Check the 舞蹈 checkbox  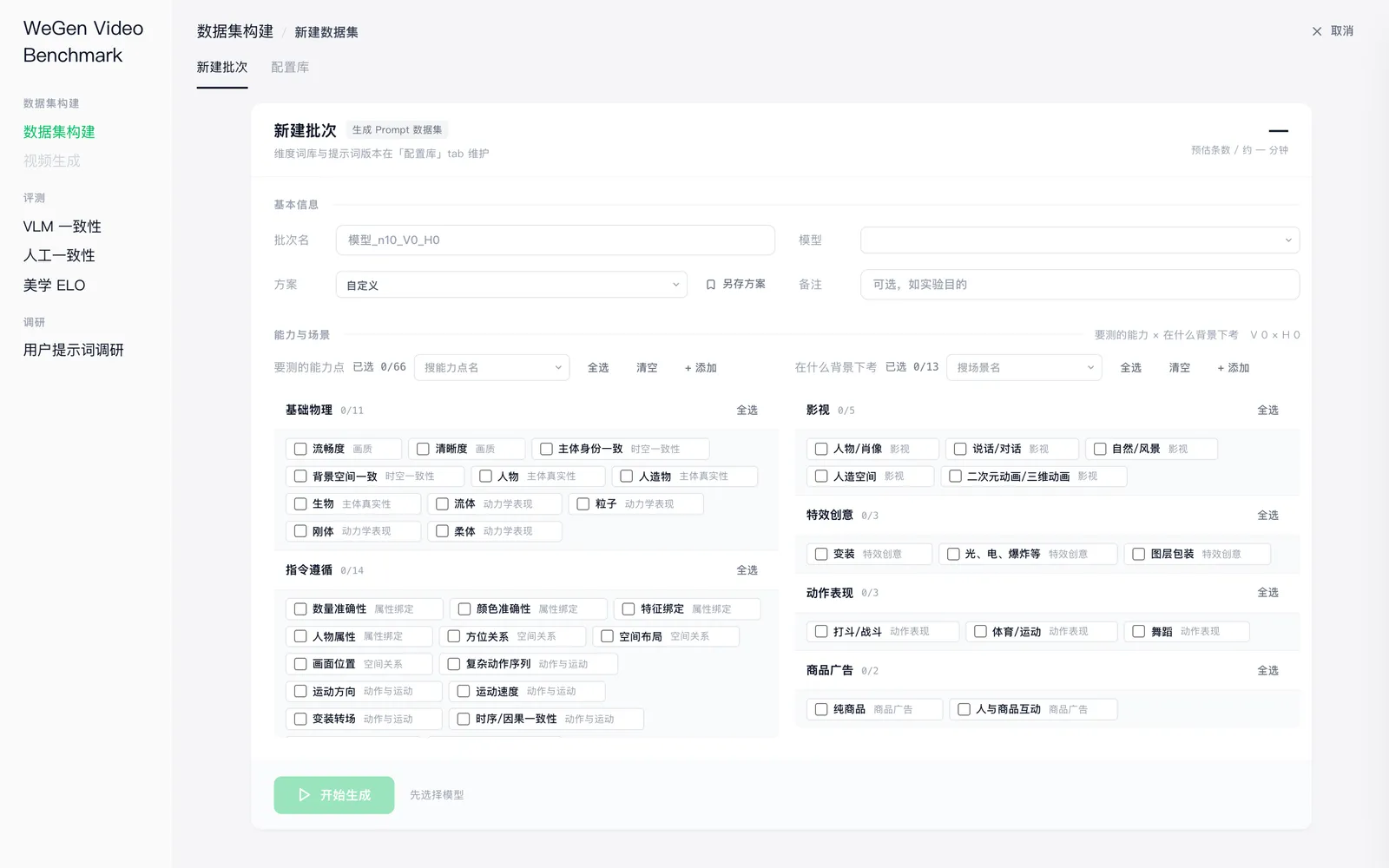(x=1139, y=632)
